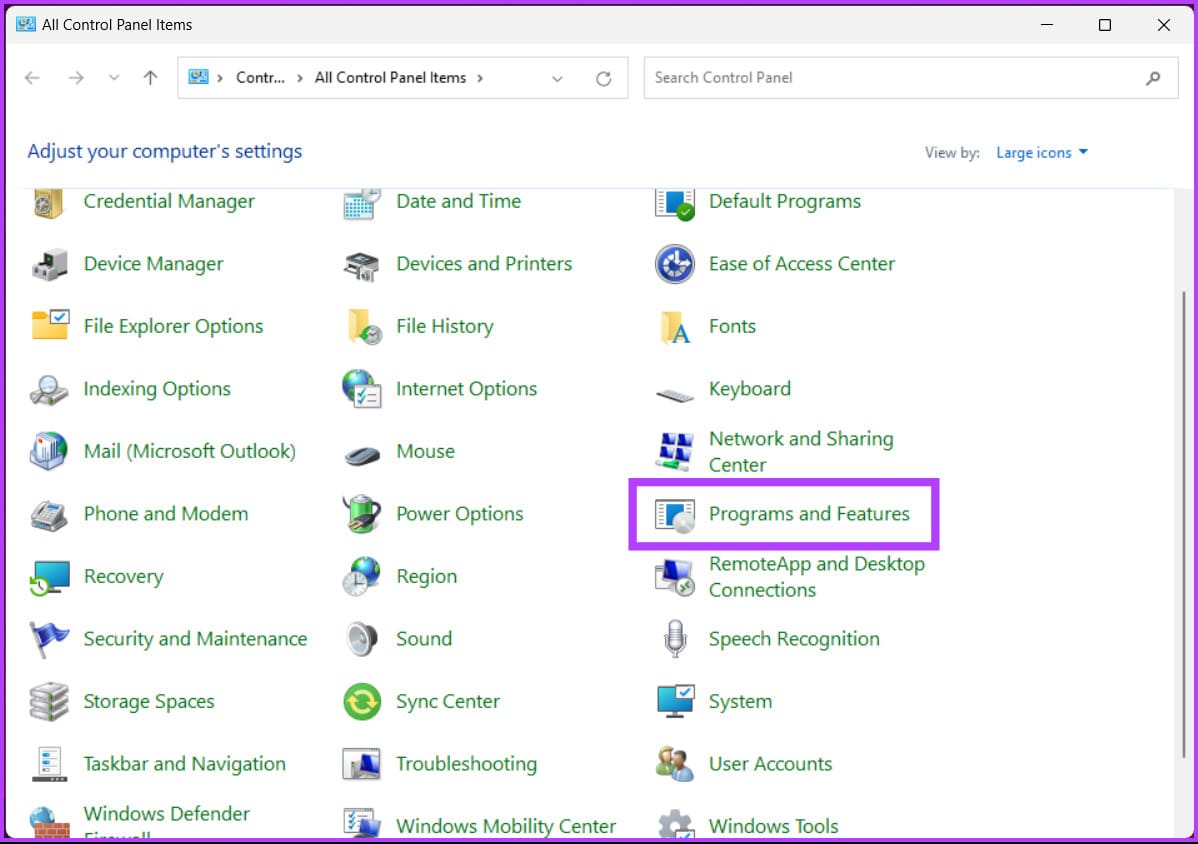The image size is (1198, 844).
Task: Click the Region globe-clock icon
Action: point(361,577)
